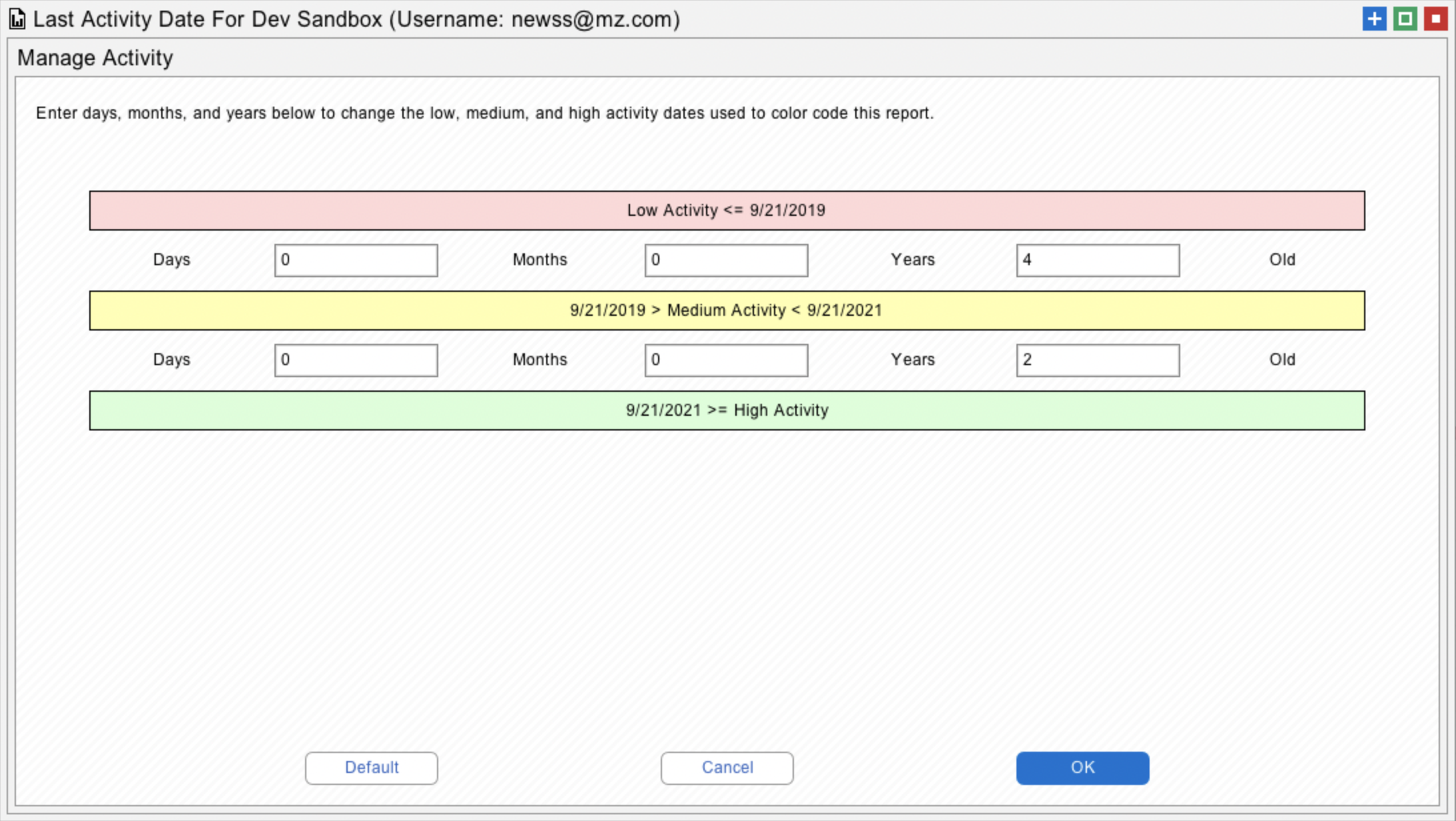Click the Years label in Low Activity row
Viewport: 1456px width, 821px height.
[x=912, y=260]
